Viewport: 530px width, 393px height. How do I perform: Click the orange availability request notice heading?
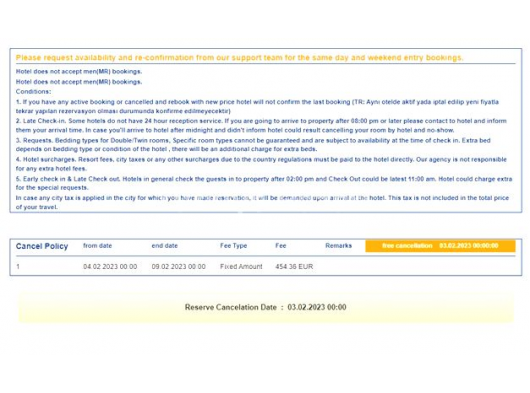(x=239, y=58)
